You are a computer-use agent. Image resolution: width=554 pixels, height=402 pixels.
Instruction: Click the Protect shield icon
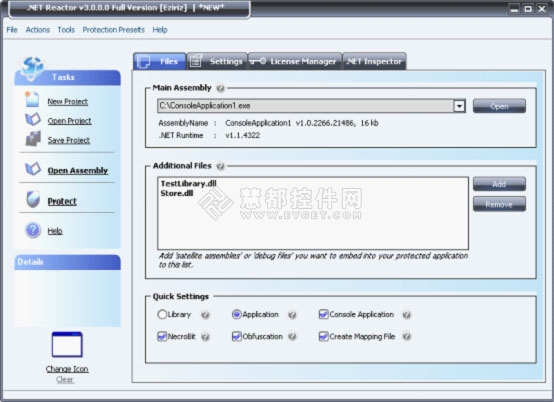pos(33,200)
